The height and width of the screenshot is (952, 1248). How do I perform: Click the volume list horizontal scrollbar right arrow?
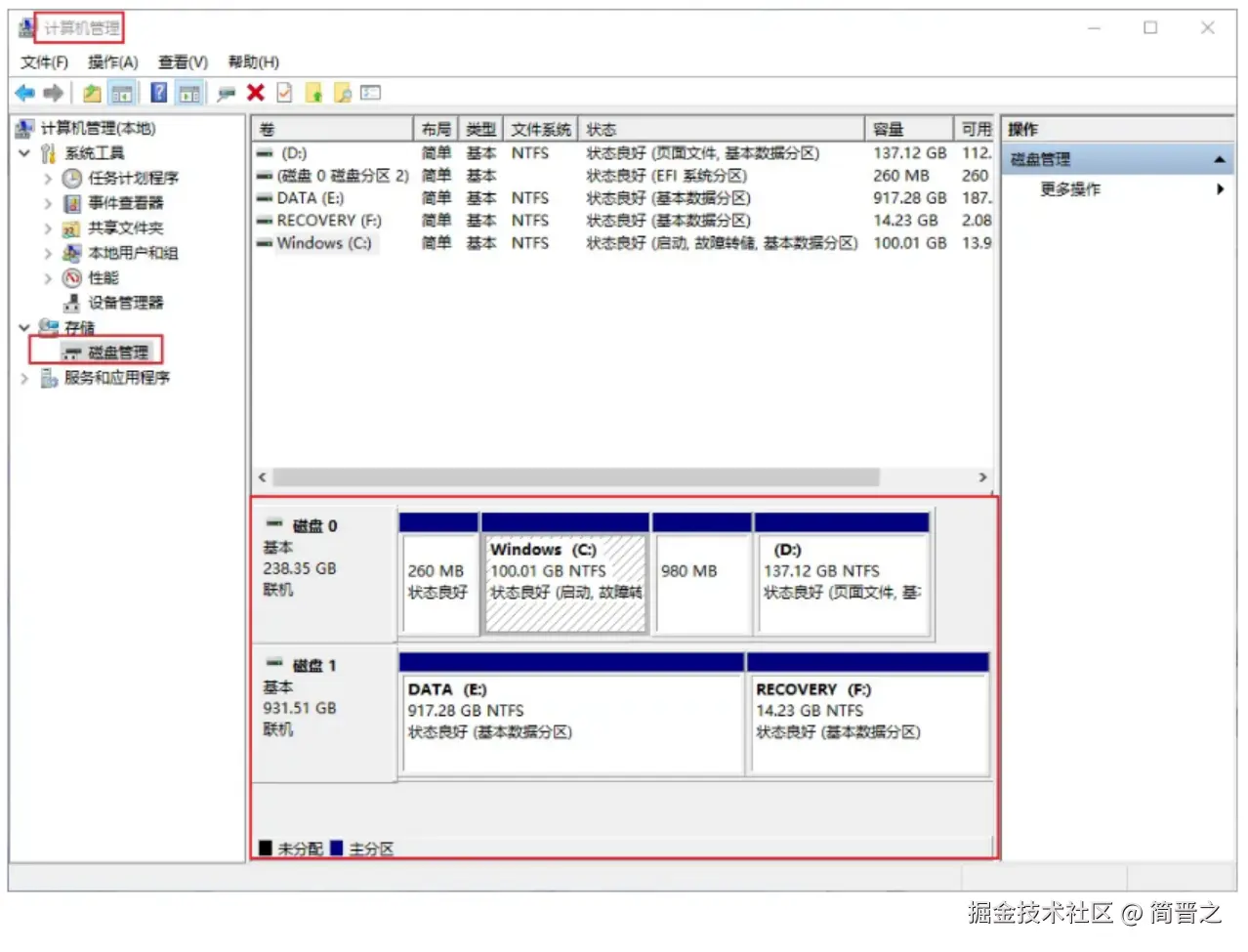[982, 477]
